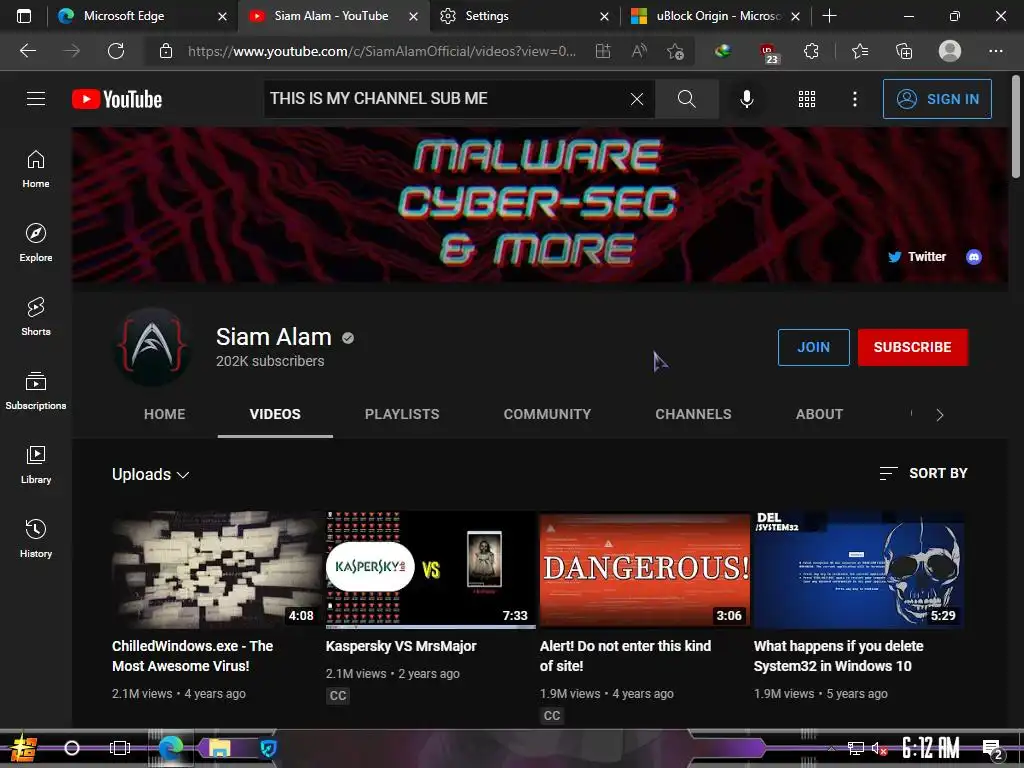1024x768 pixels.
Task: Open the Edge tab actions menu
Action: (24, 16)
